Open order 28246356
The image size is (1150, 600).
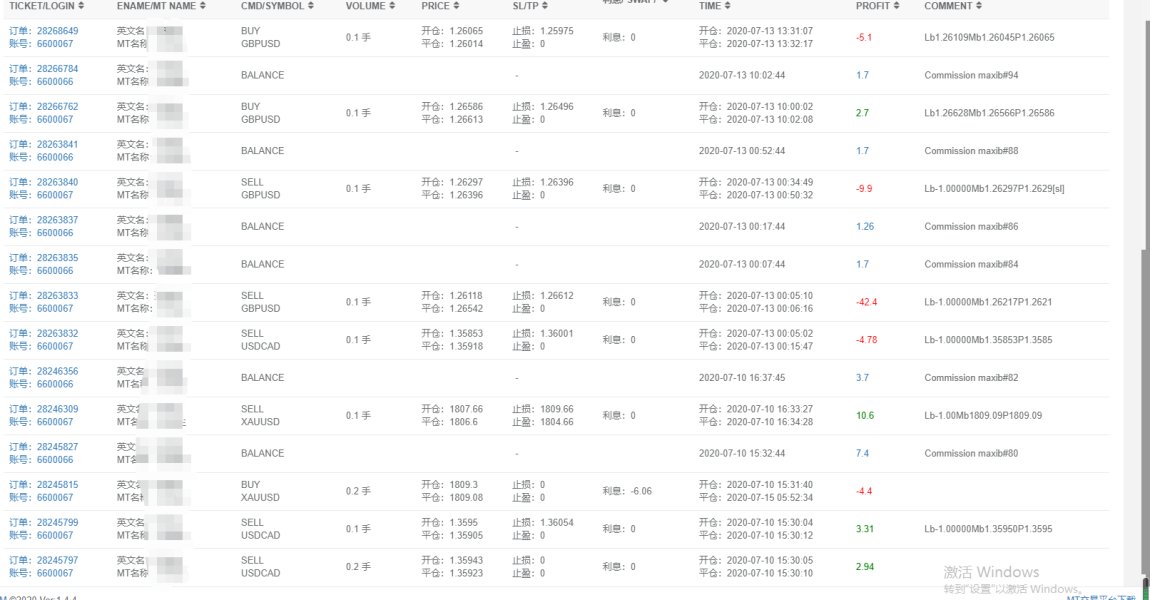coord(57,371)
